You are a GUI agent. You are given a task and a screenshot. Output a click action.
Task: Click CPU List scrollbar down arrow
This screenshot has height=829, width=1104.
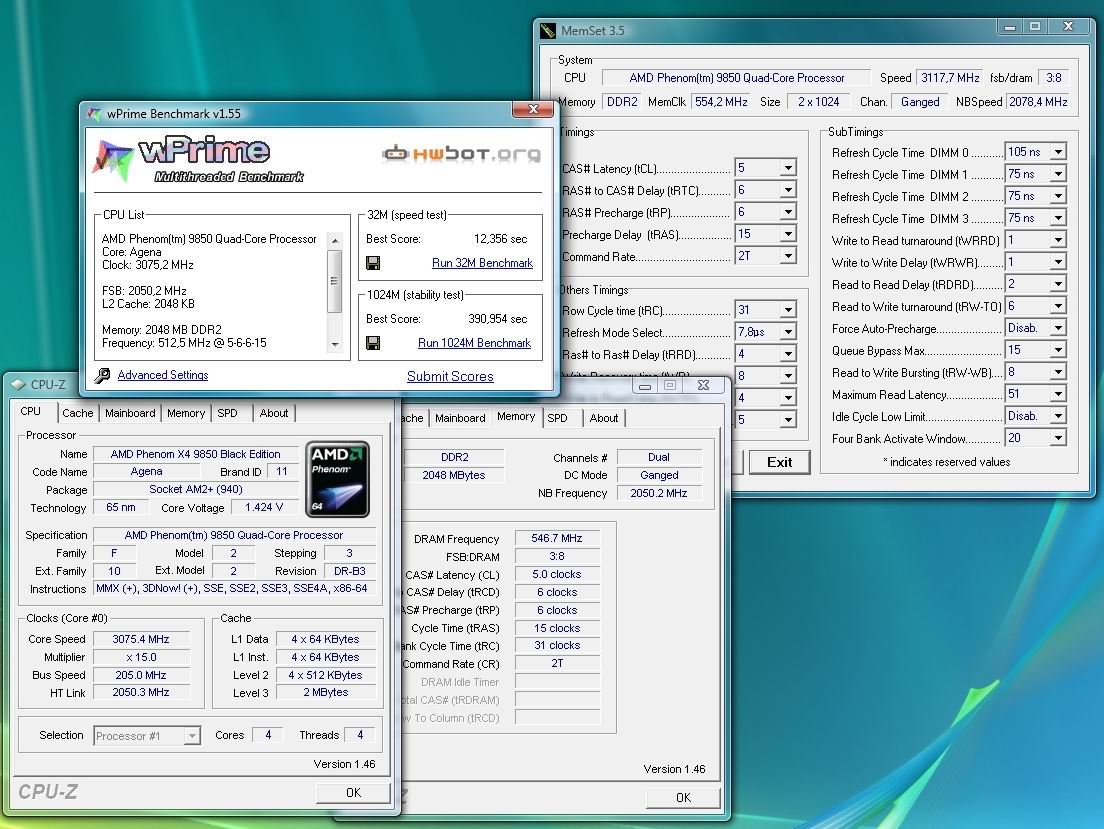click(x=335, y=345)
